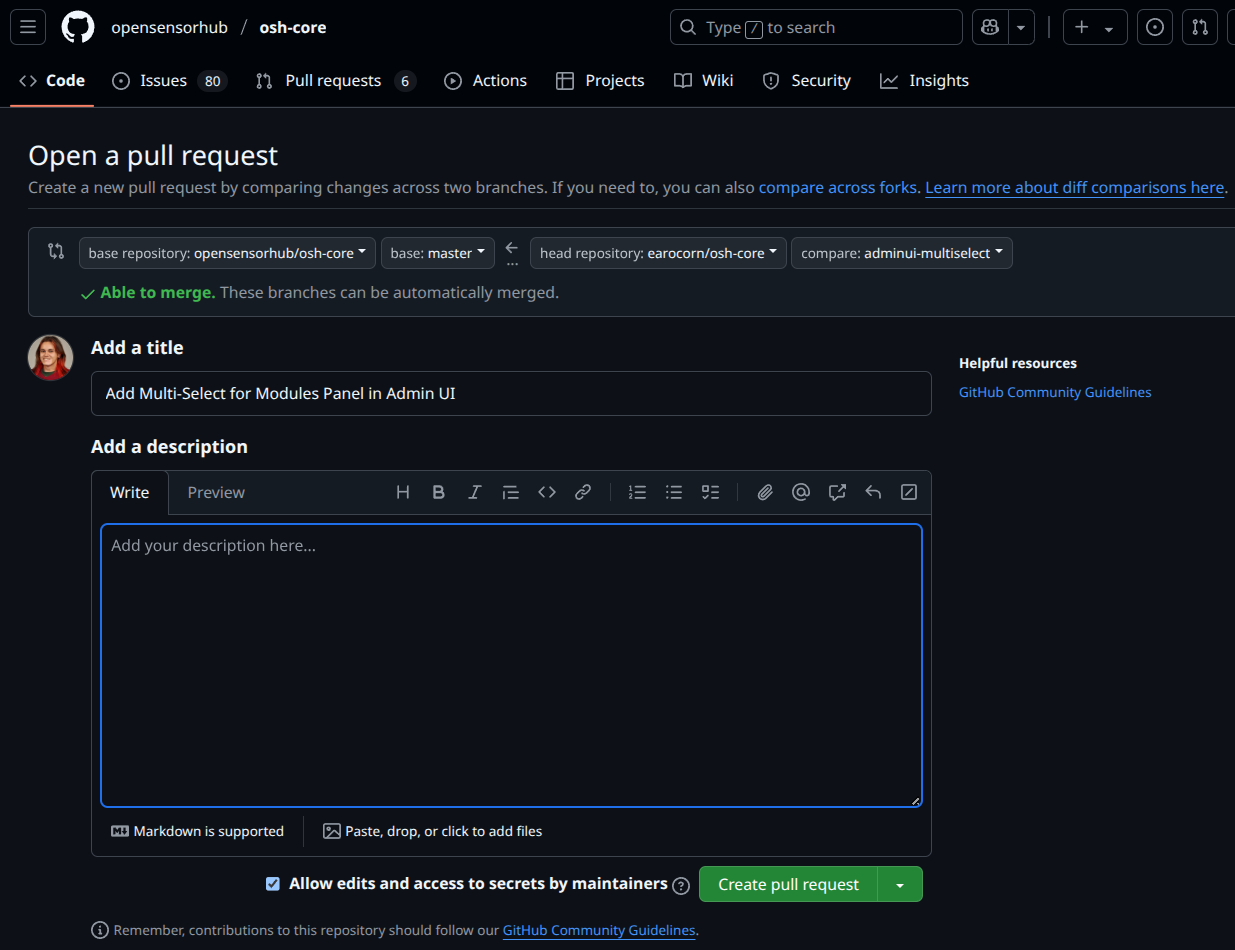1235x950 pixels.
Task: Navigate to the Pull requests tab
Action: (x=334, y=80)
